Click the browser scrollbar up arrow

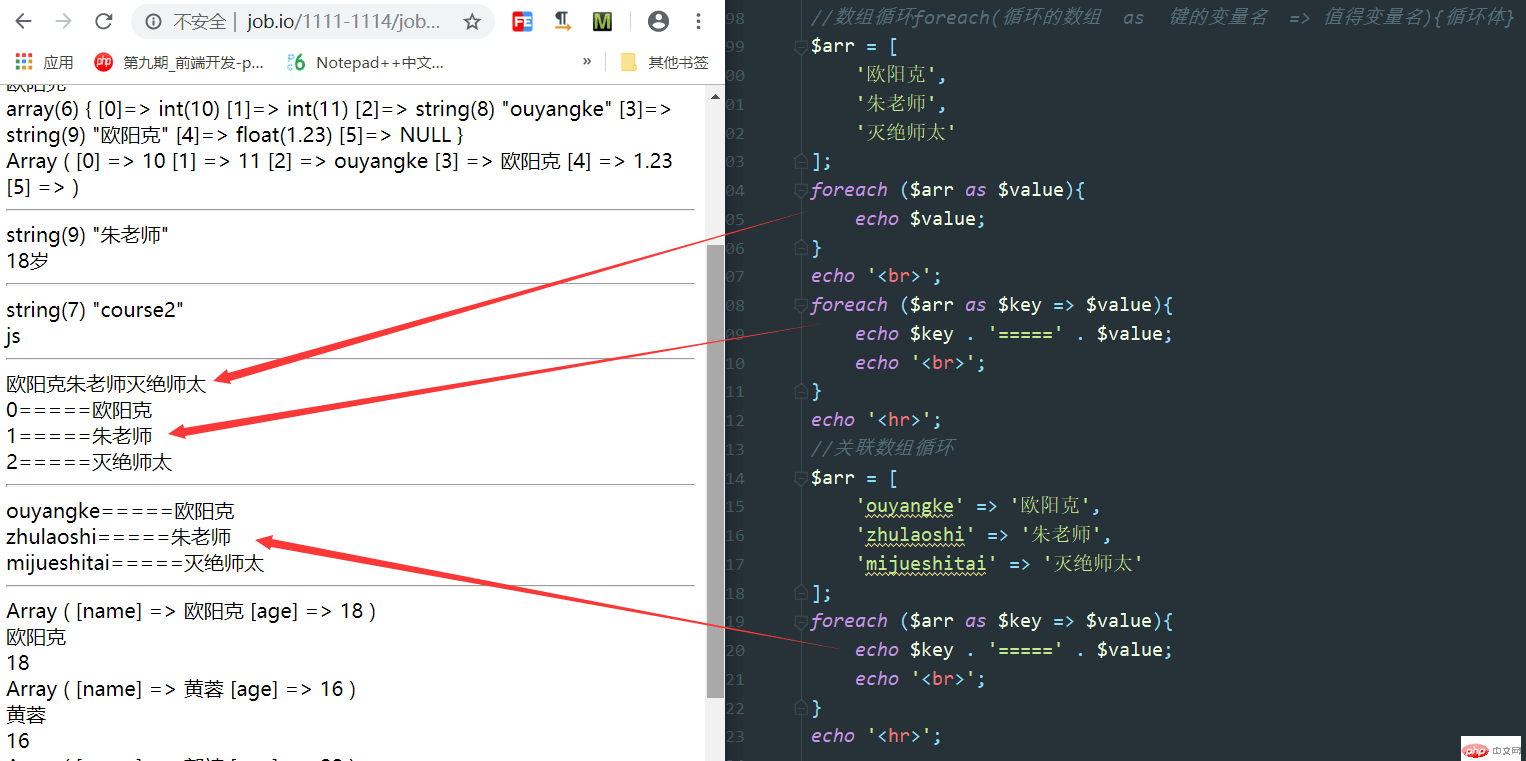click(x=714, y=96)
